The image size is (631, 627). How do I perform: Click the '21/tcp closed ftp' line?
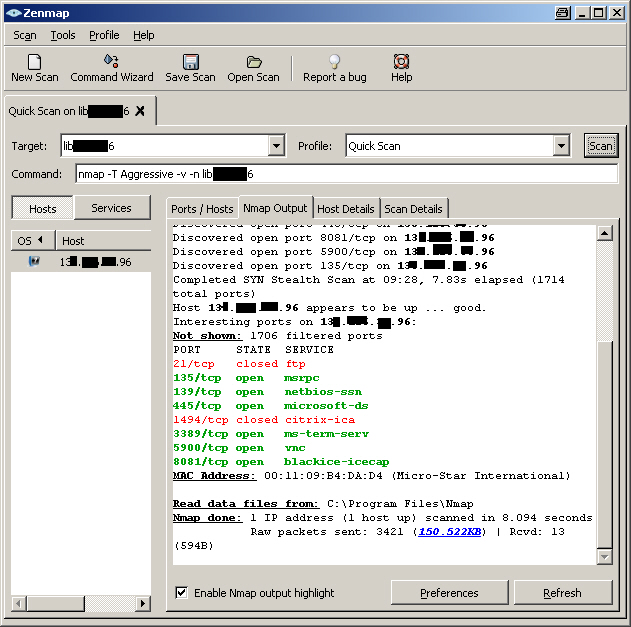click(239, 364)
